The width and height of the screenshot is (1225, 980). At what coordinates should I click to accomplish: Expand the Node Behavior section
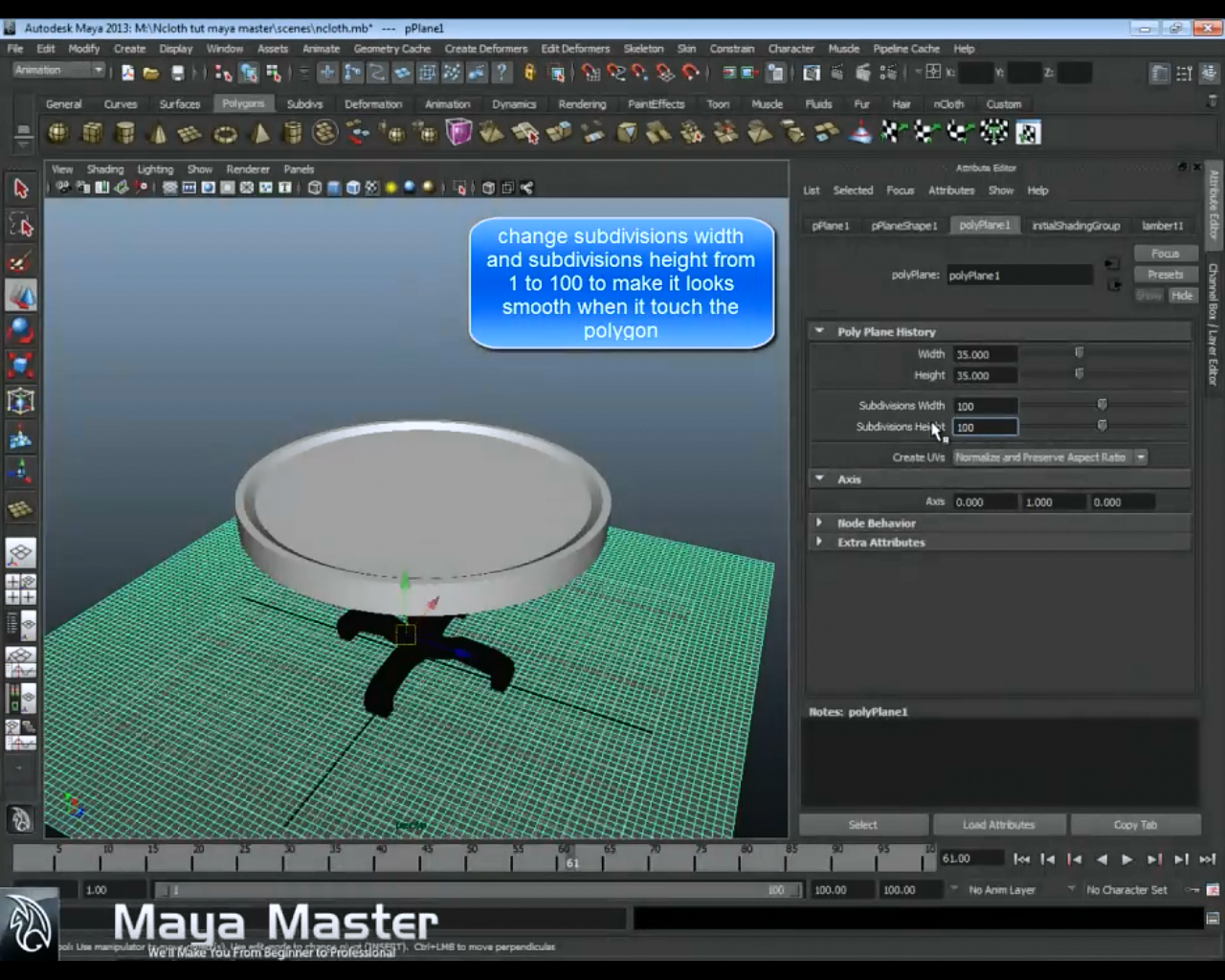[x=821, y=523]
